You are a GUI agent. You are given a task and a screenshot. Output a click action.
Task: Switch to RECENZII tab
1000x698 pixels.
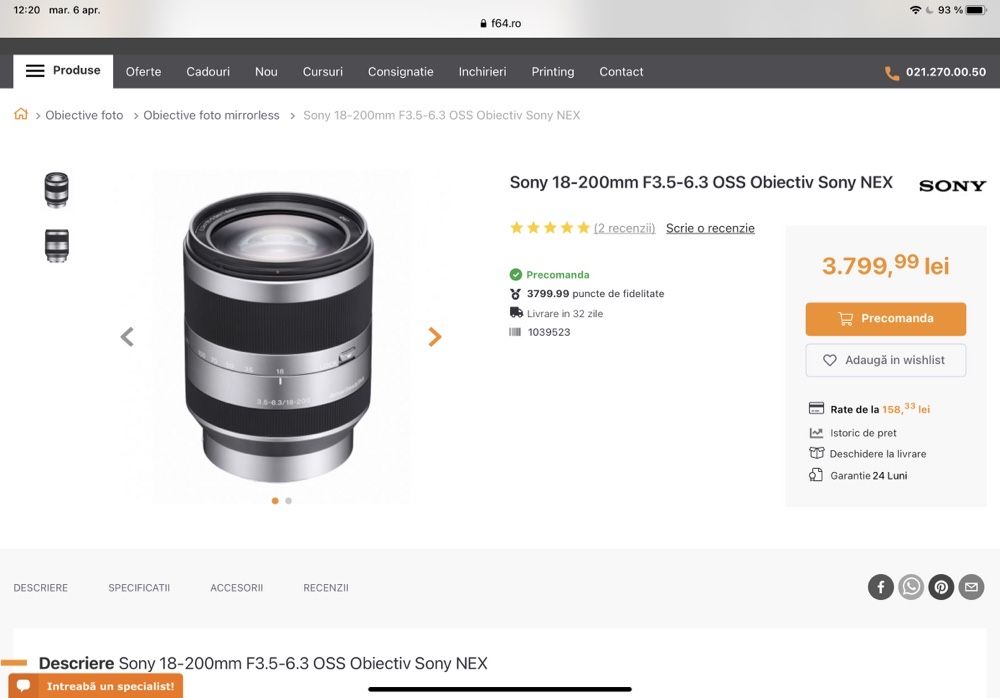click(326, 588)
